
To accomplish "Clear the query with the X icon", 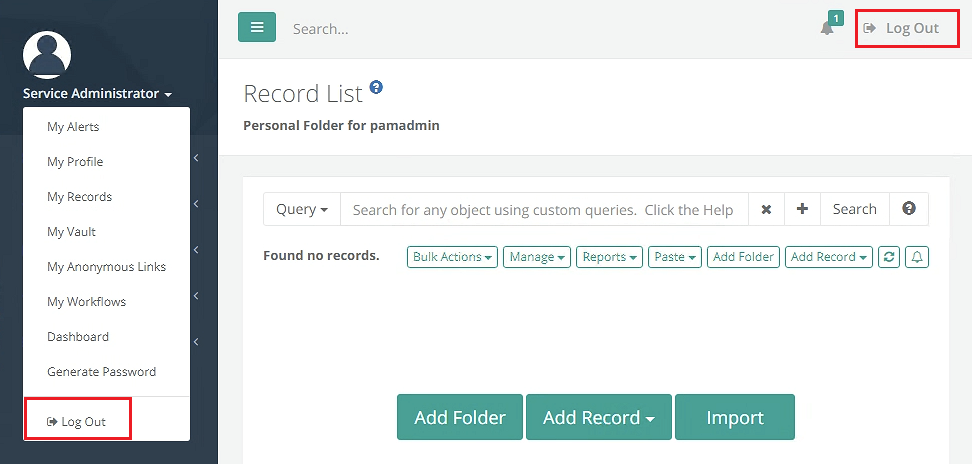I will (766, 210).
